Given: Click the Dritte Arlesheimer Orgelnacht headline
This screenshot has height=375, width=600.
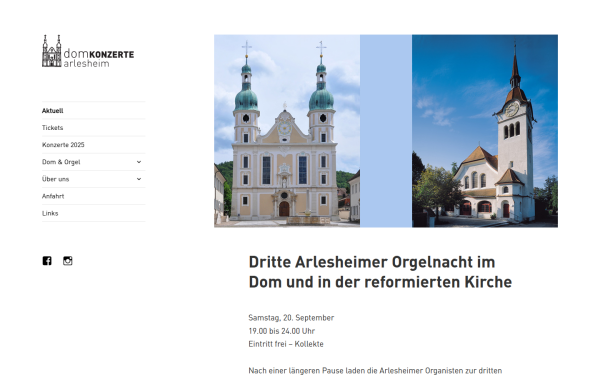Looking at the screenshot, I should 380,272.
